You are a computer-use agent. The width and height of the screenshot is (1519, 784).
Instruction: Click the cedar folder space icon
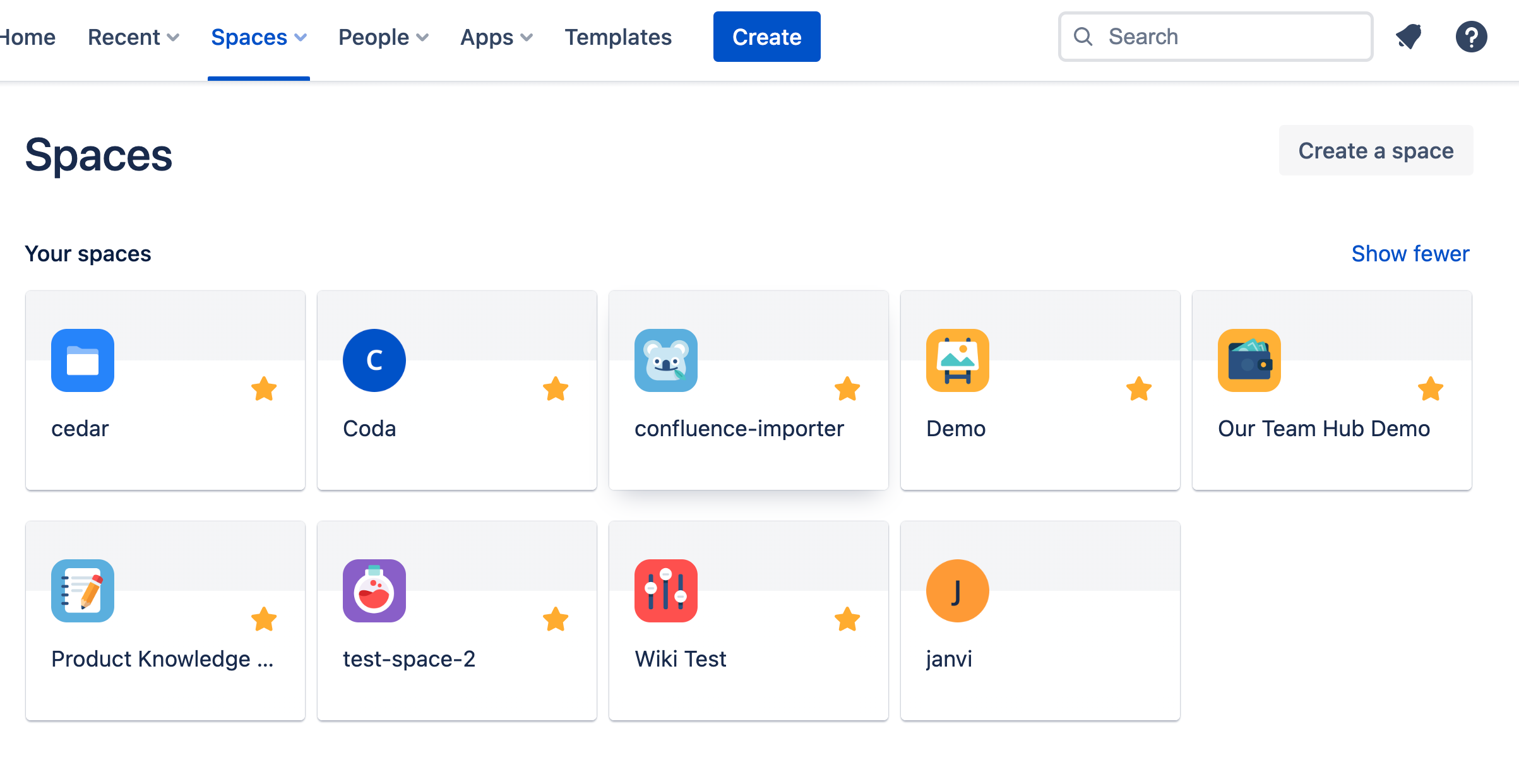click(83, 360)
